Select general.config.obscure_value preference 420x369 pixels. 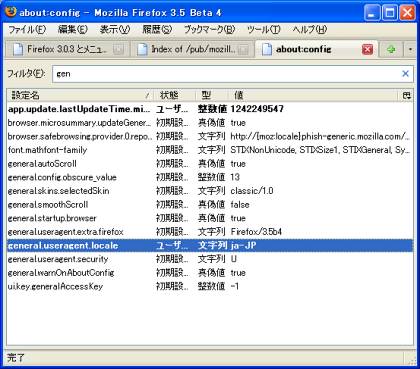[x=210, y=177]
